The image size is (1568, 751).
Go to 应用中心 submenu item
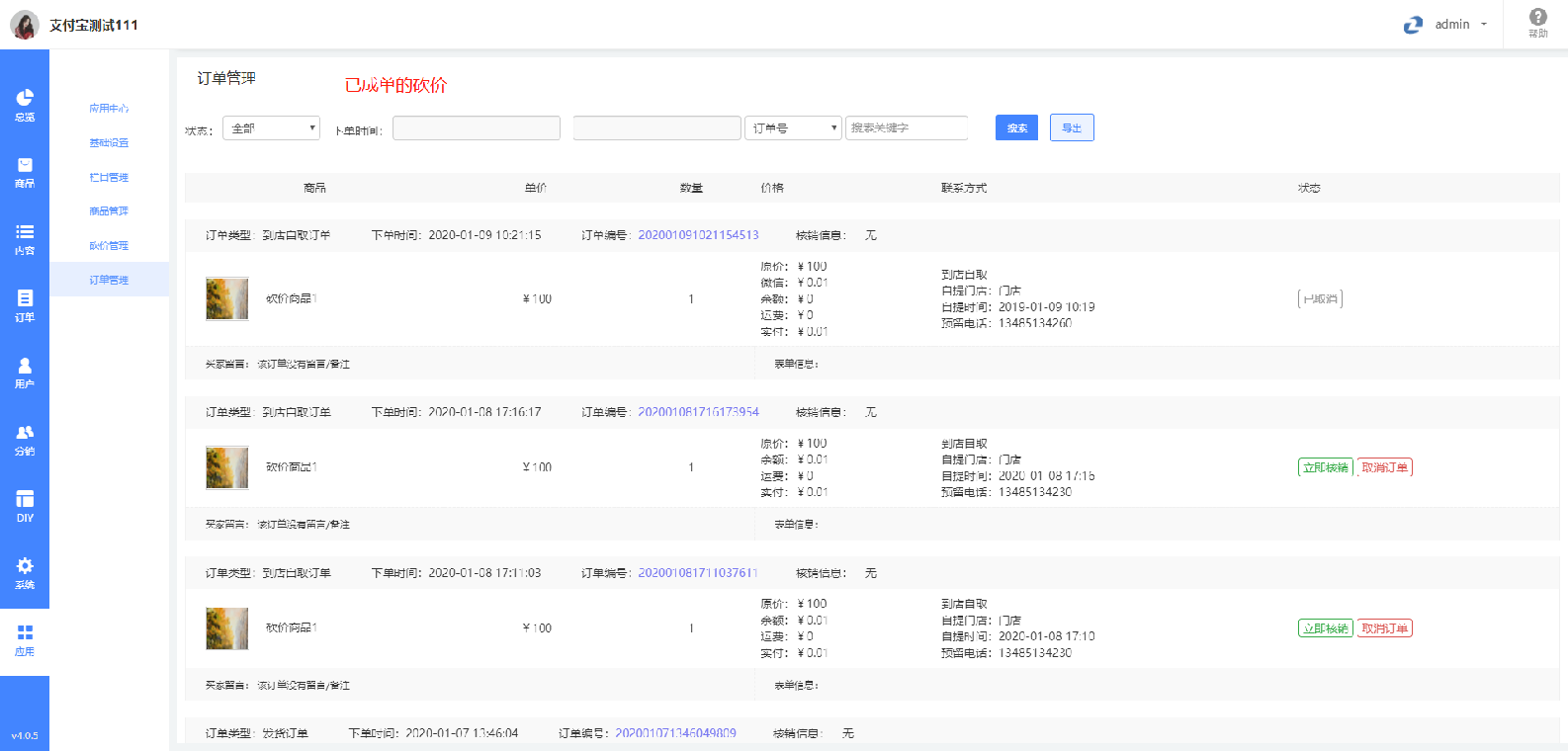pos(109,109)
